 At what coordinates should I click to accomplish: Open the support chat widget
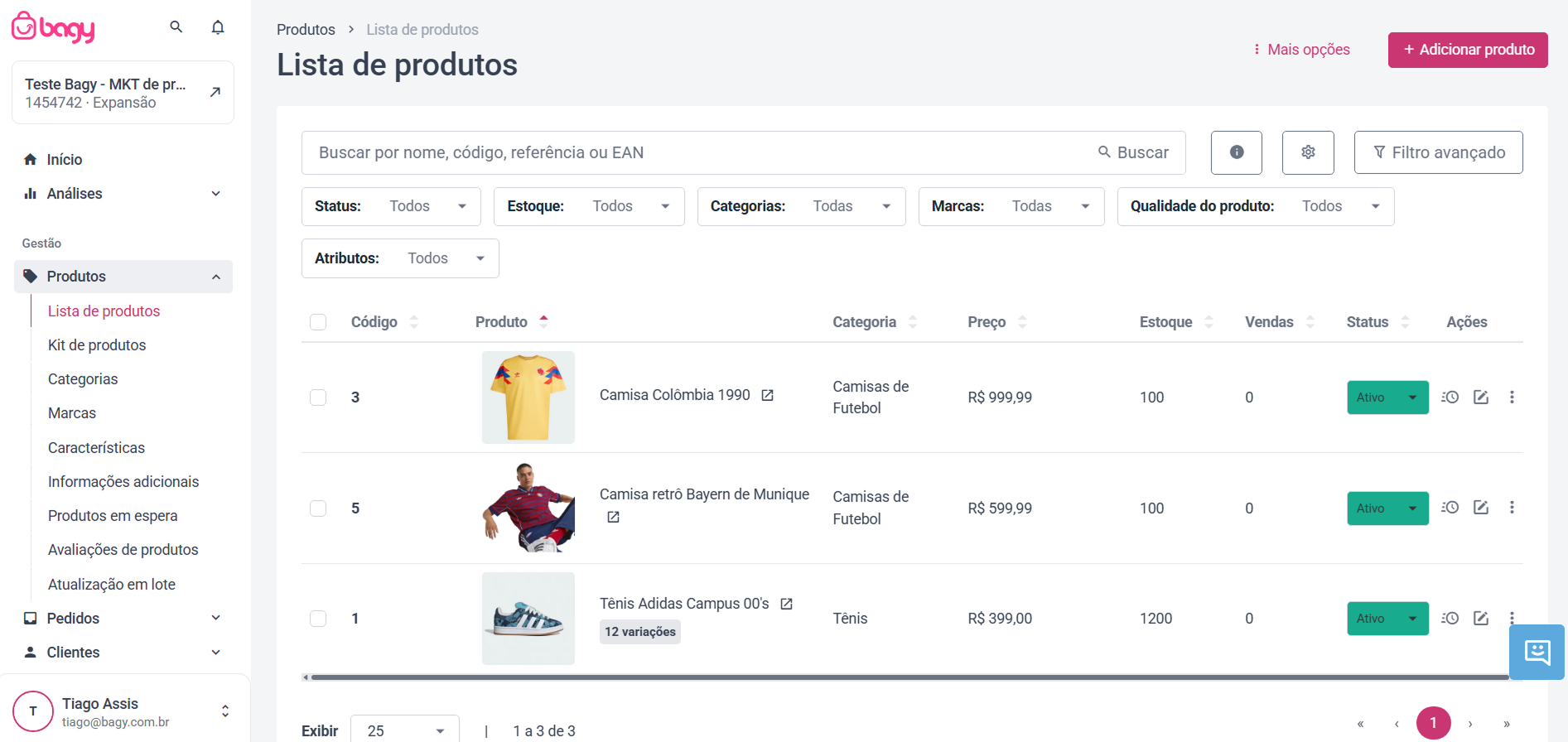click(x=1537, y=652)
